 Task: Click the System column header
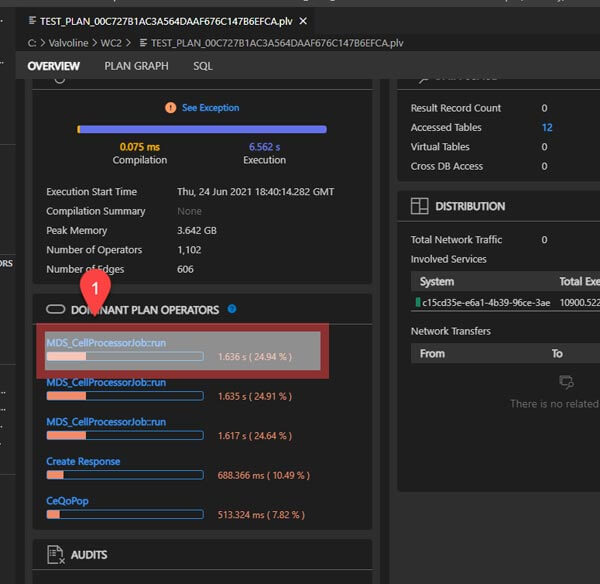coord(437,282)
